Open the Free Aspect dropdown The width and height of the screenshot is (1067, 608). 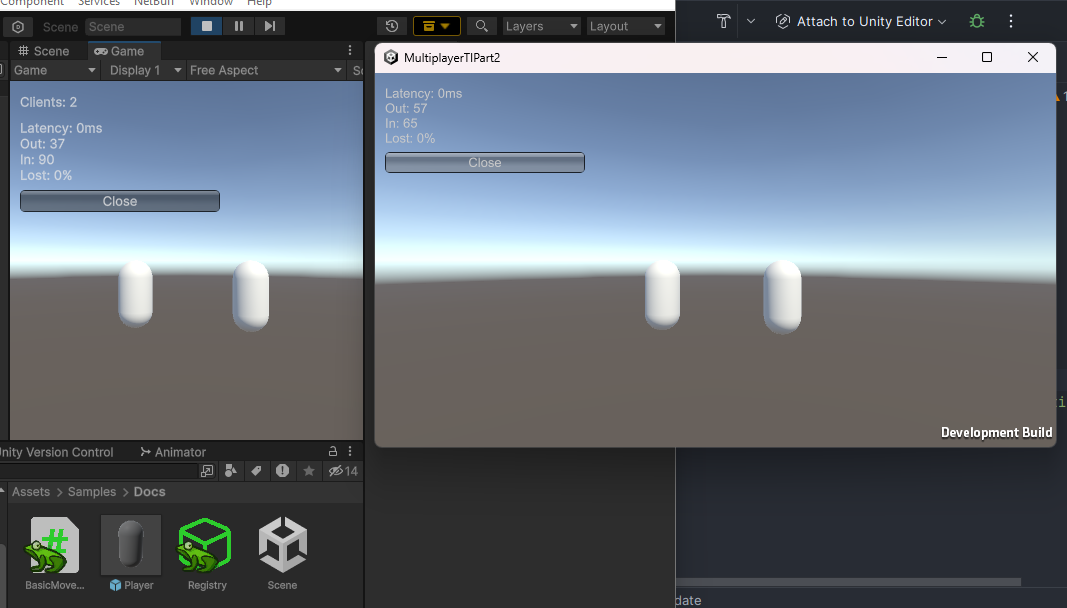[x=265, y=70]
